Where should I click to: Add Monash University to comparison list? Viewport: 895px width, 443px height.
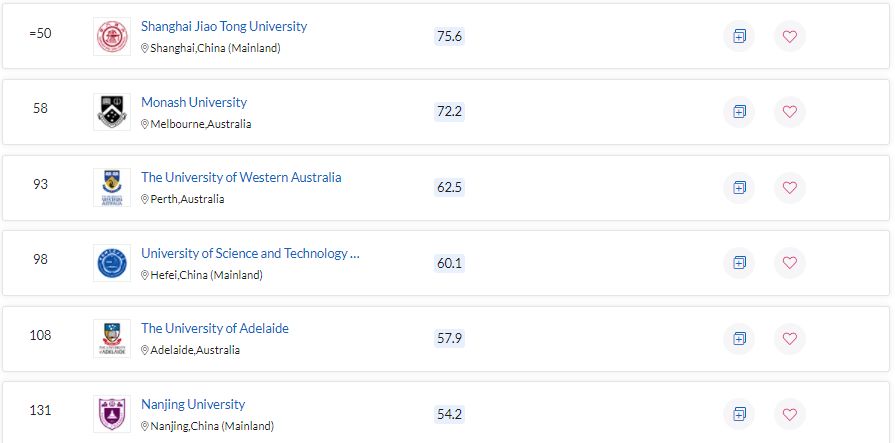[x=739, y=112]
